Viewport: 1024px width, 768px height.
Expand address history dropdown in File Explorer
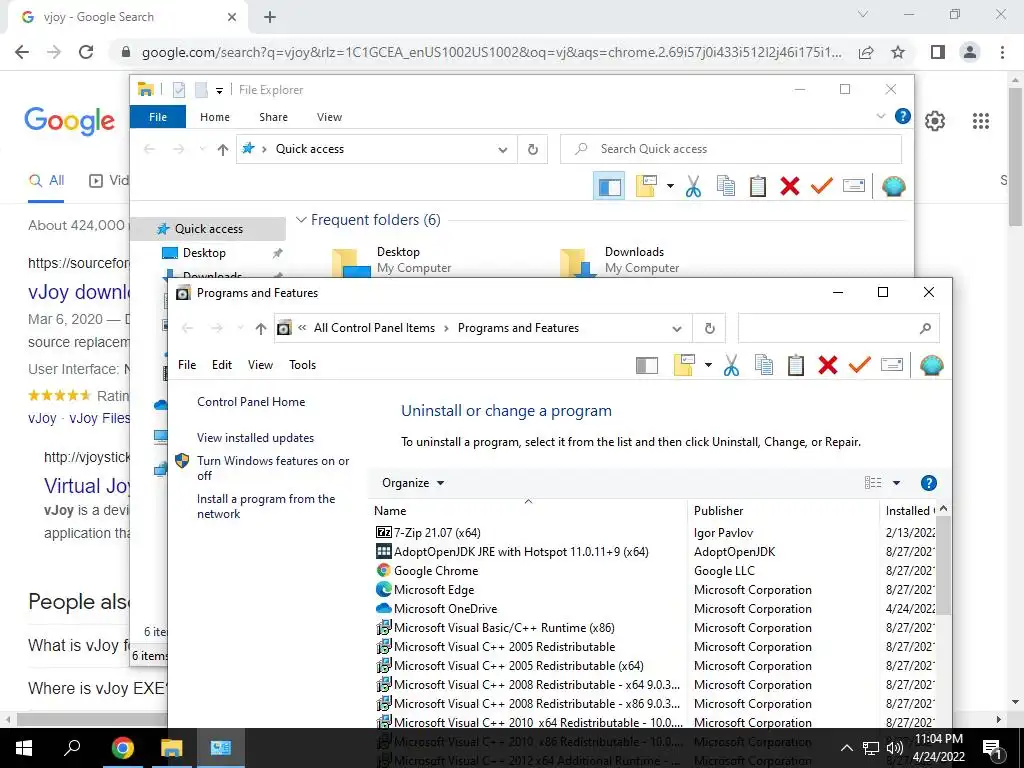[x=502, y=150]
